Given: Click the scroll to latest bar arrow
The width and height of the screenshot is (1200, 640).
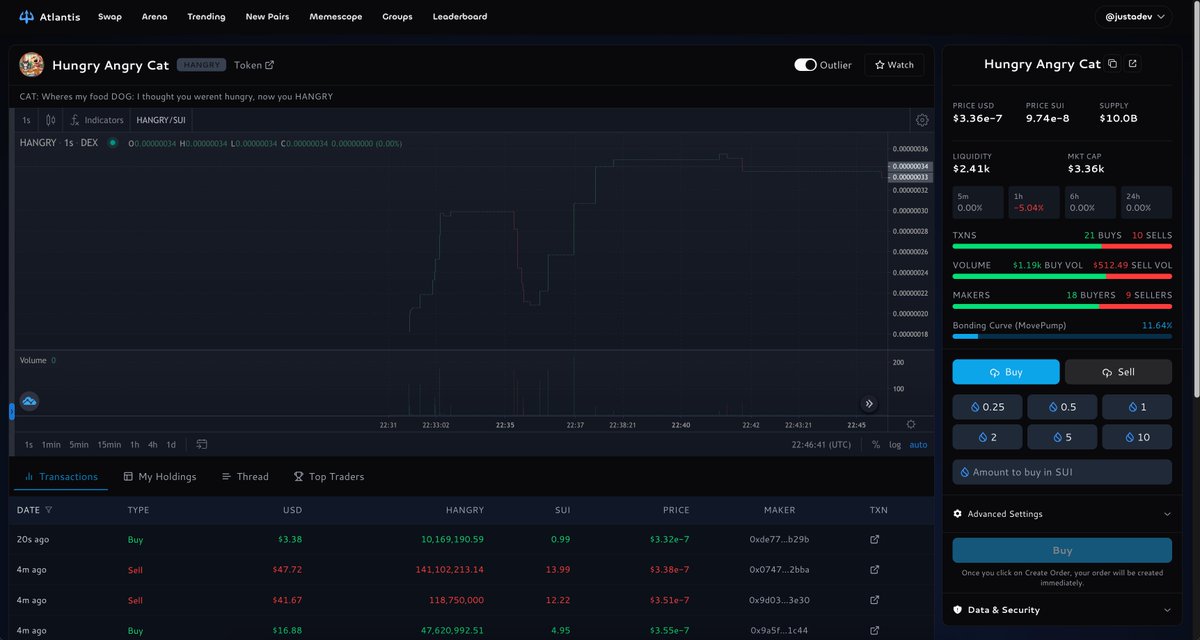Looking at the screenshot, I should click(x=869, y=404).
